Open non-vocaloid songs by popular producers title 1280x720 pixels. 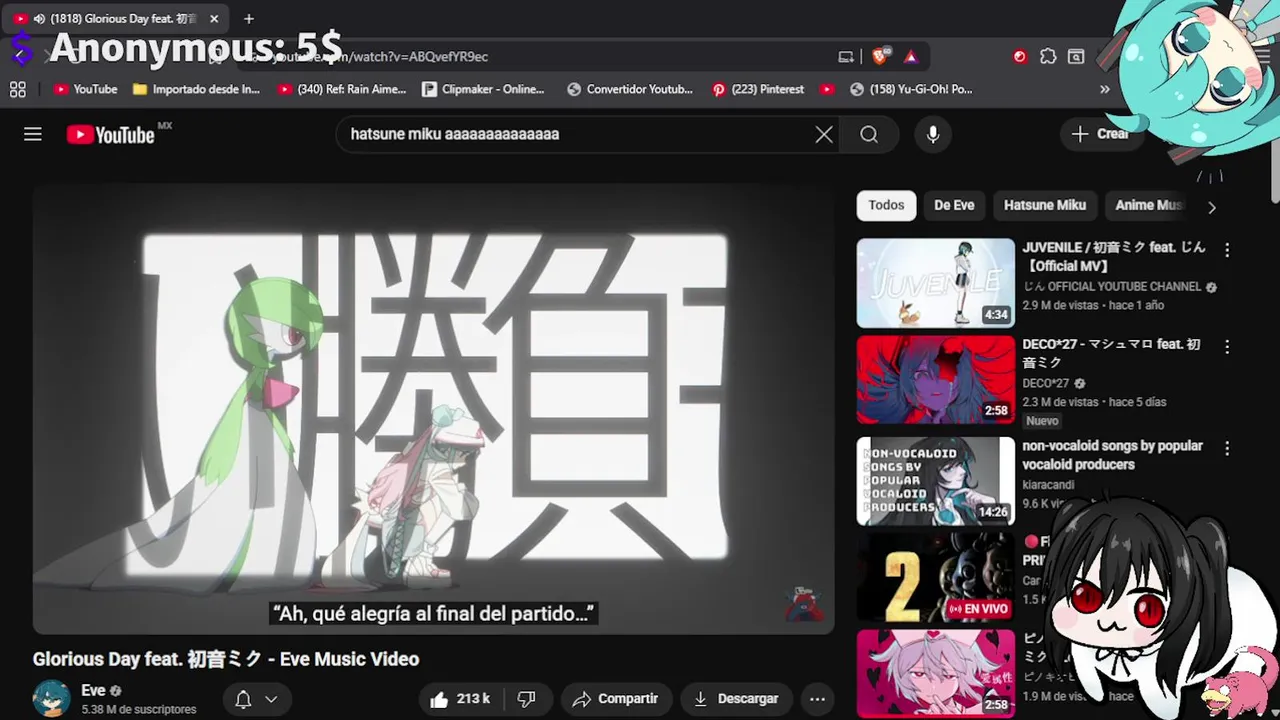point(1112,455)
